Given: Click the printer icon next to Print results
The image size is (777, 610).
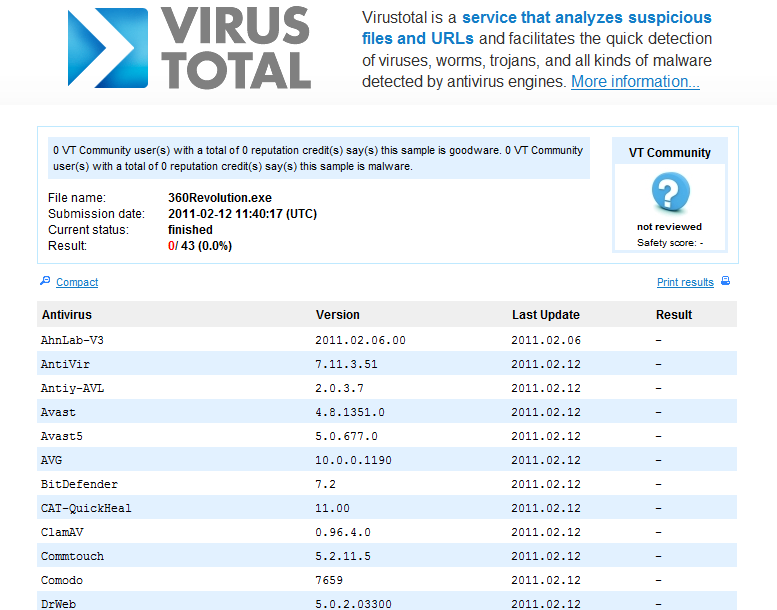Looking at the screenshot, I should coord(725,281).
